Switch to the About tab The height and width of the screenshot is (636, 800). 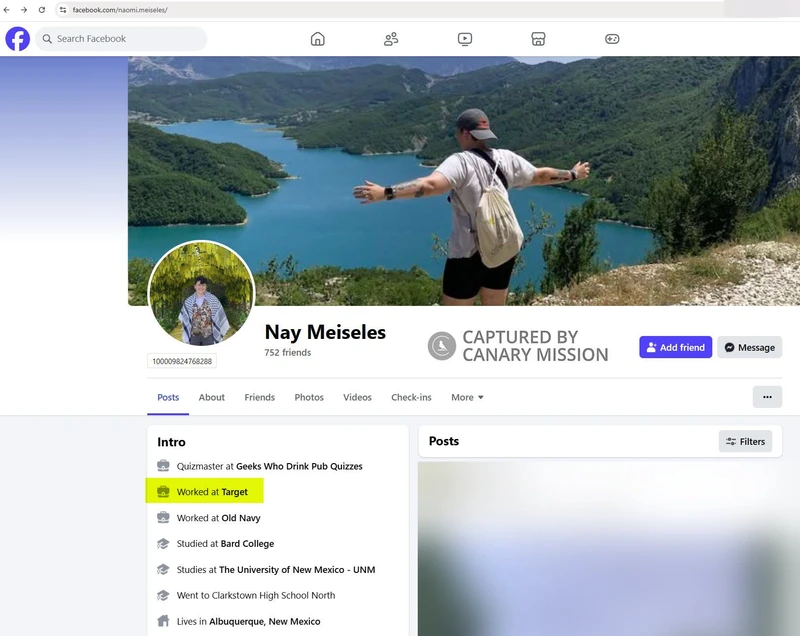click(212, 397)
